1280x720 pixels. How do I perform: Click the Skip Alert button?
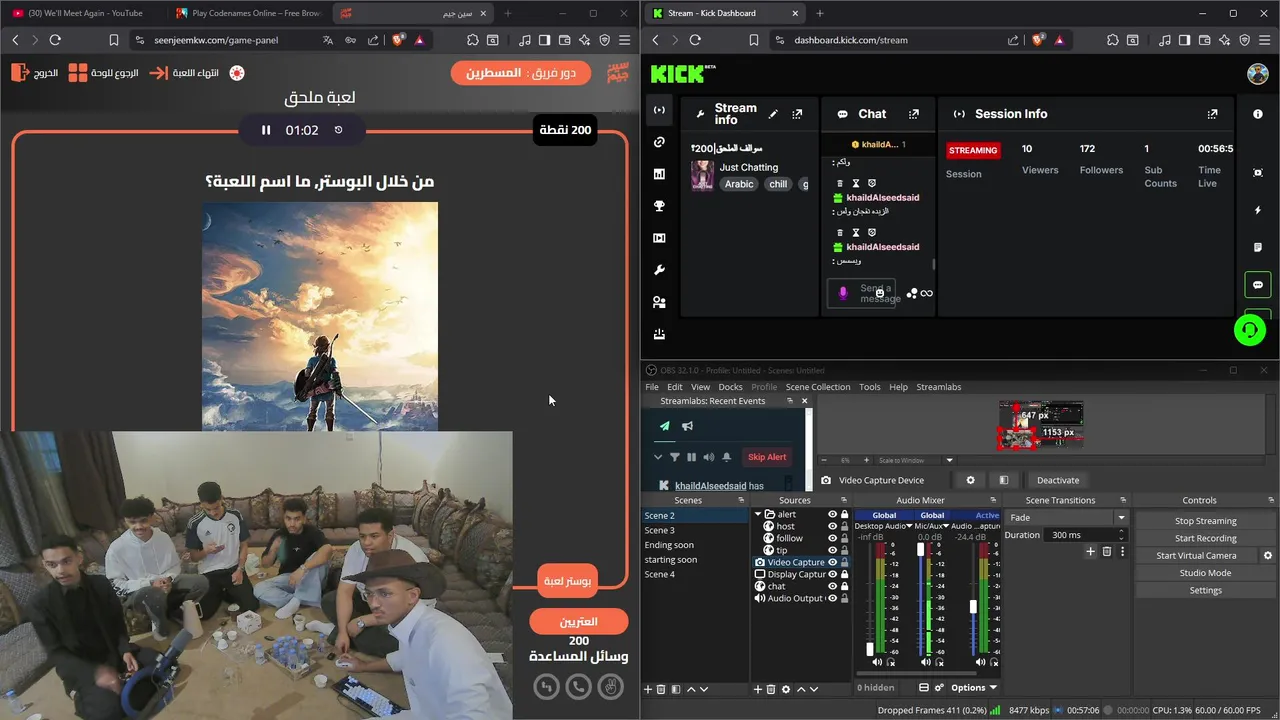tap(767, 457)
